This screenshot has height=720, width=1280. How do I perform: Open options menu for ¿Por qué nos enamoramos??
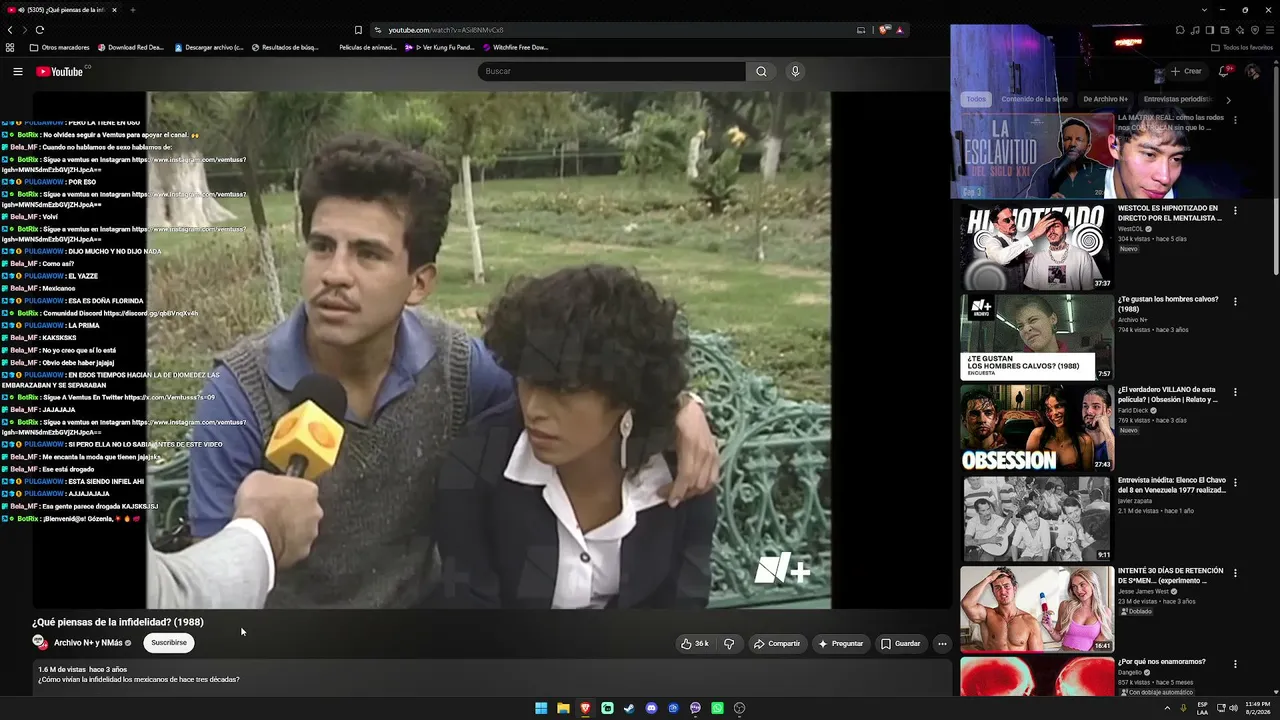[1235, 664]
